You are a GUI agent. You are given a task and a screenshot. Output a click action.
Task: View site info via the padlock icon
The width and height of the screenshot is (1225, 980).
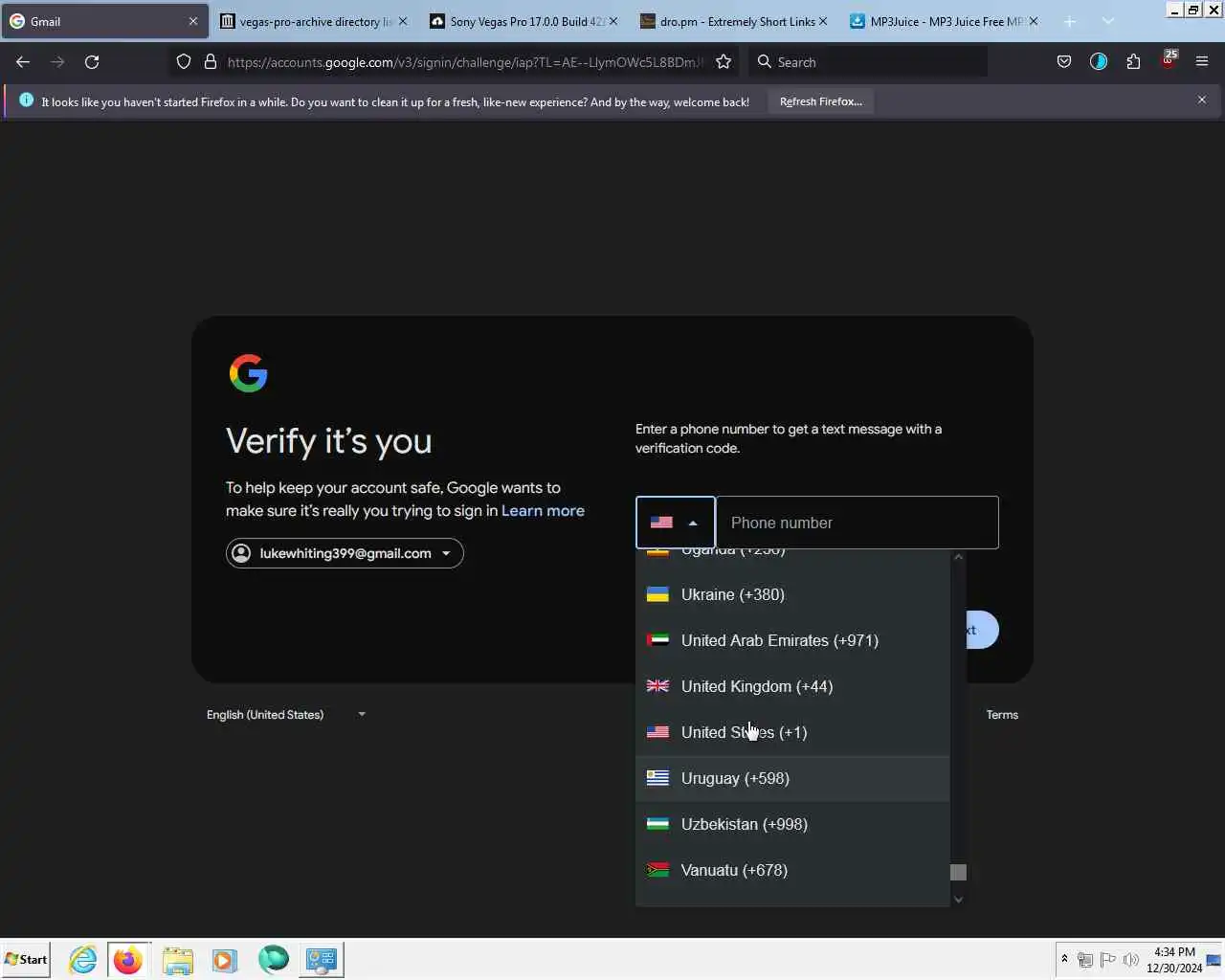click(211, 62)
